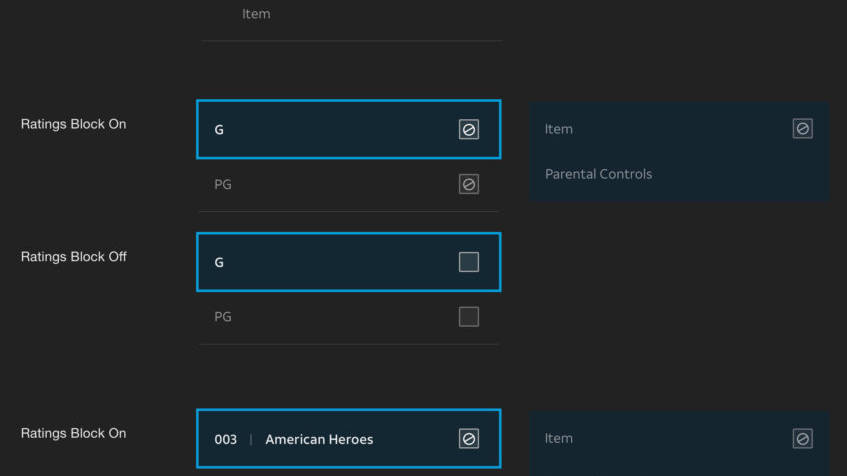Select the faded Item label at the top

(x=256, y=14)
